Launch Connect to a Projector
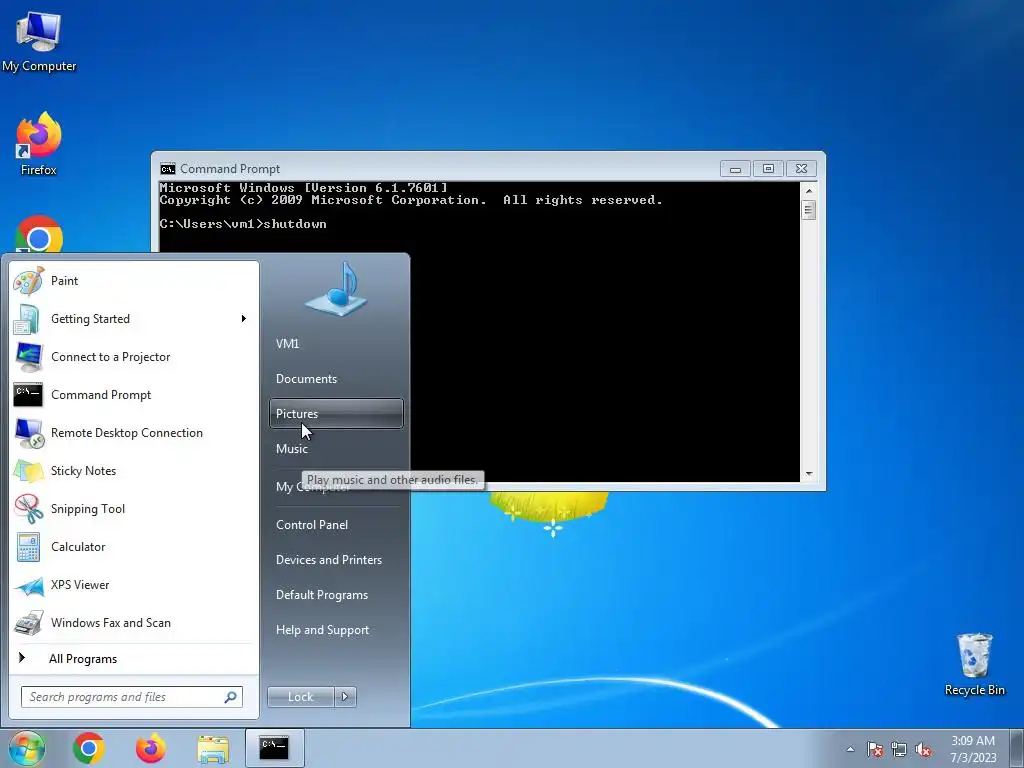 [x=134, y=357]
